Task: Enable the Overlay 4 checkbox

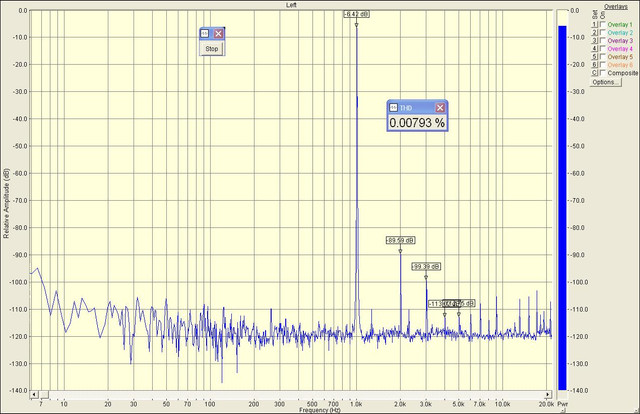Action: point(602,49)
